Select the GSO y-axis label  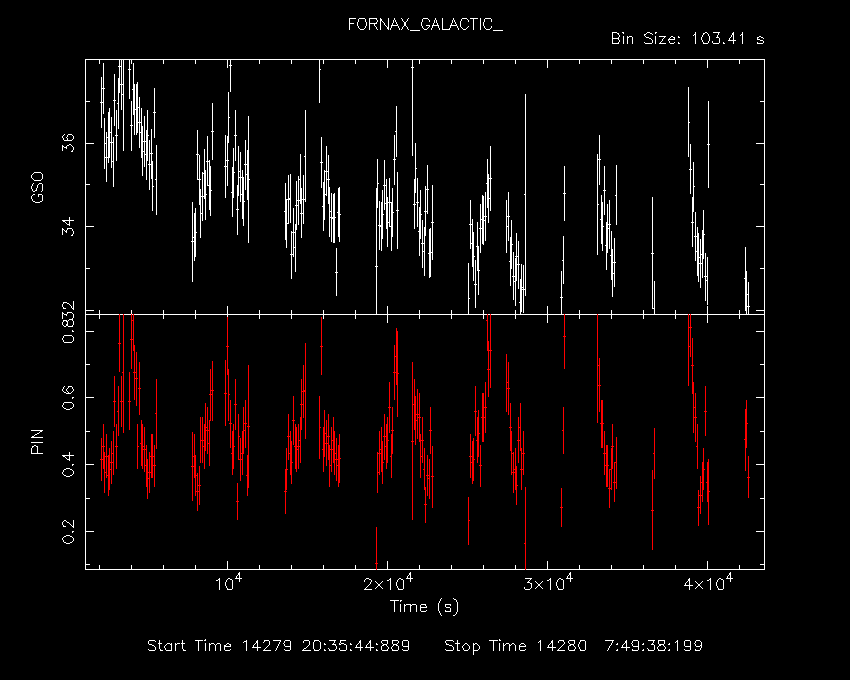37,188
